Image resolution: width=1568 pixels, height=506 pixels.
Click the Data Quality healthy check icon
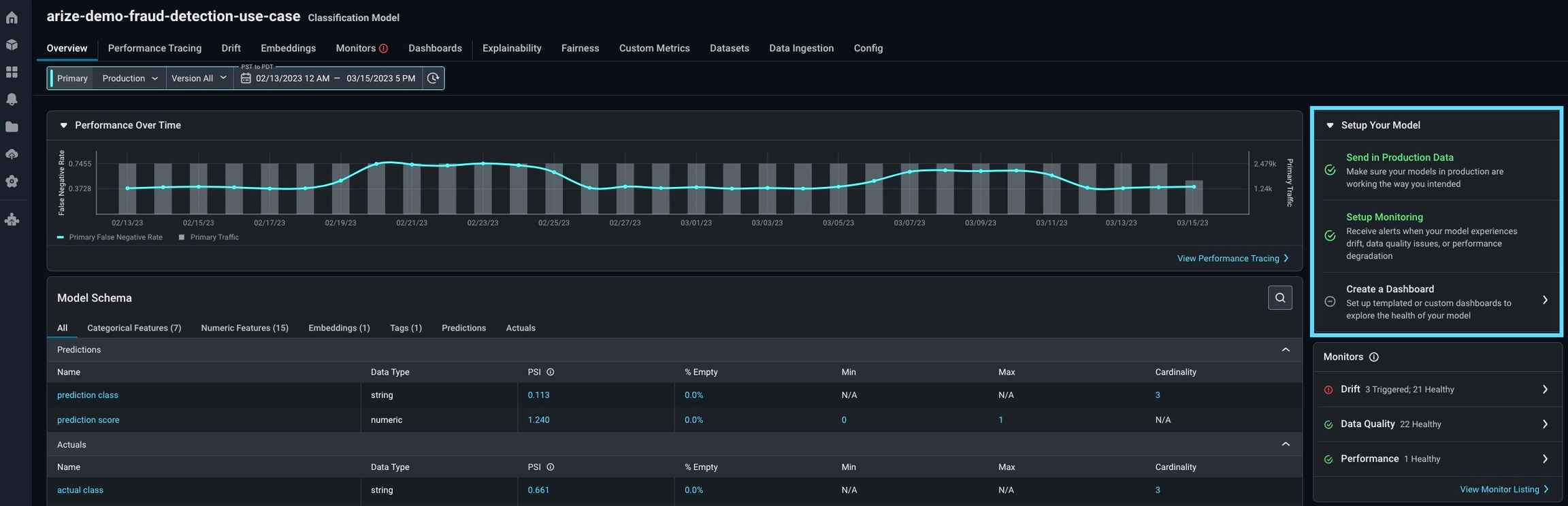click(x=1328, y=424)
